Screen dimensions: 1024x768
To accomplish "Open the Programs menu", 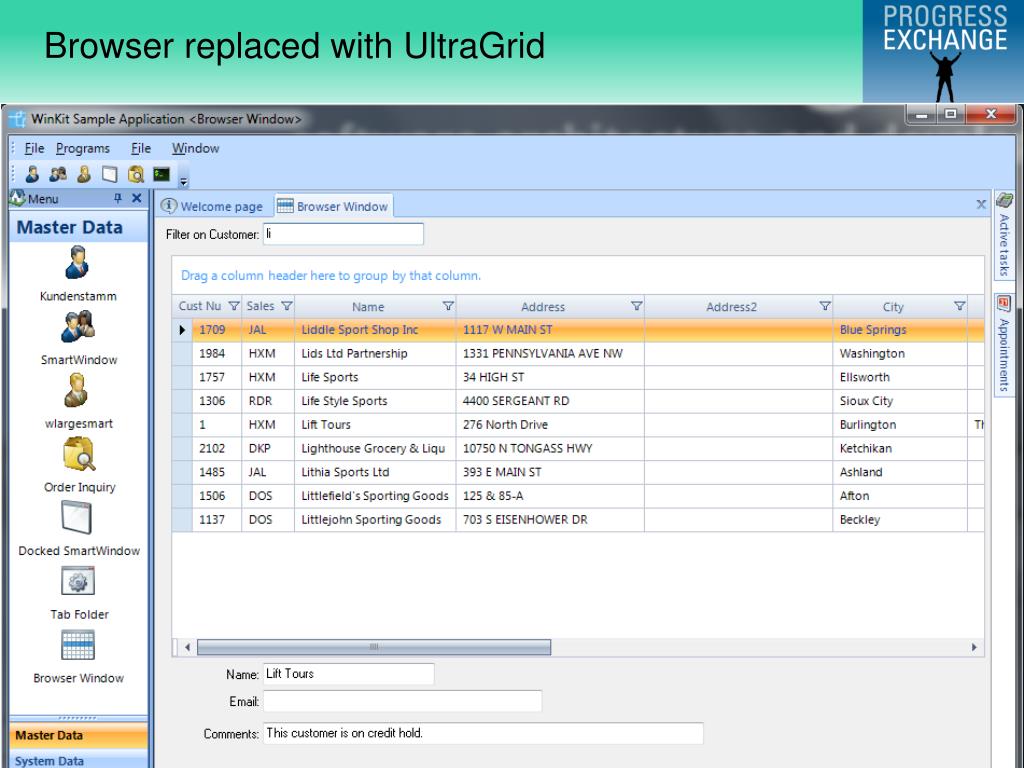I will pos(83,148).
